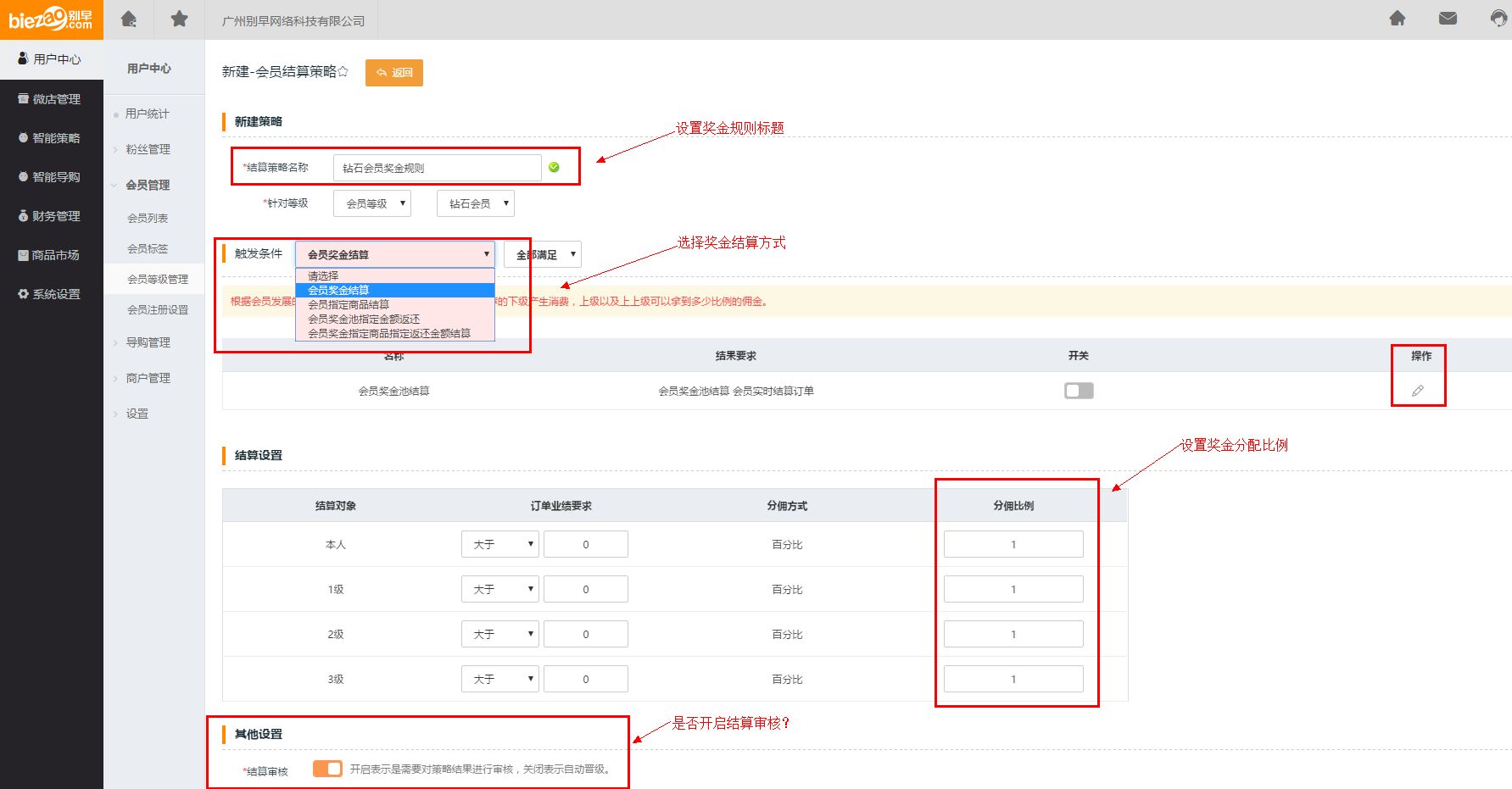1512x789 pixels.
Task: Click the 结算策略名称 input field
Action: point(437,168)
